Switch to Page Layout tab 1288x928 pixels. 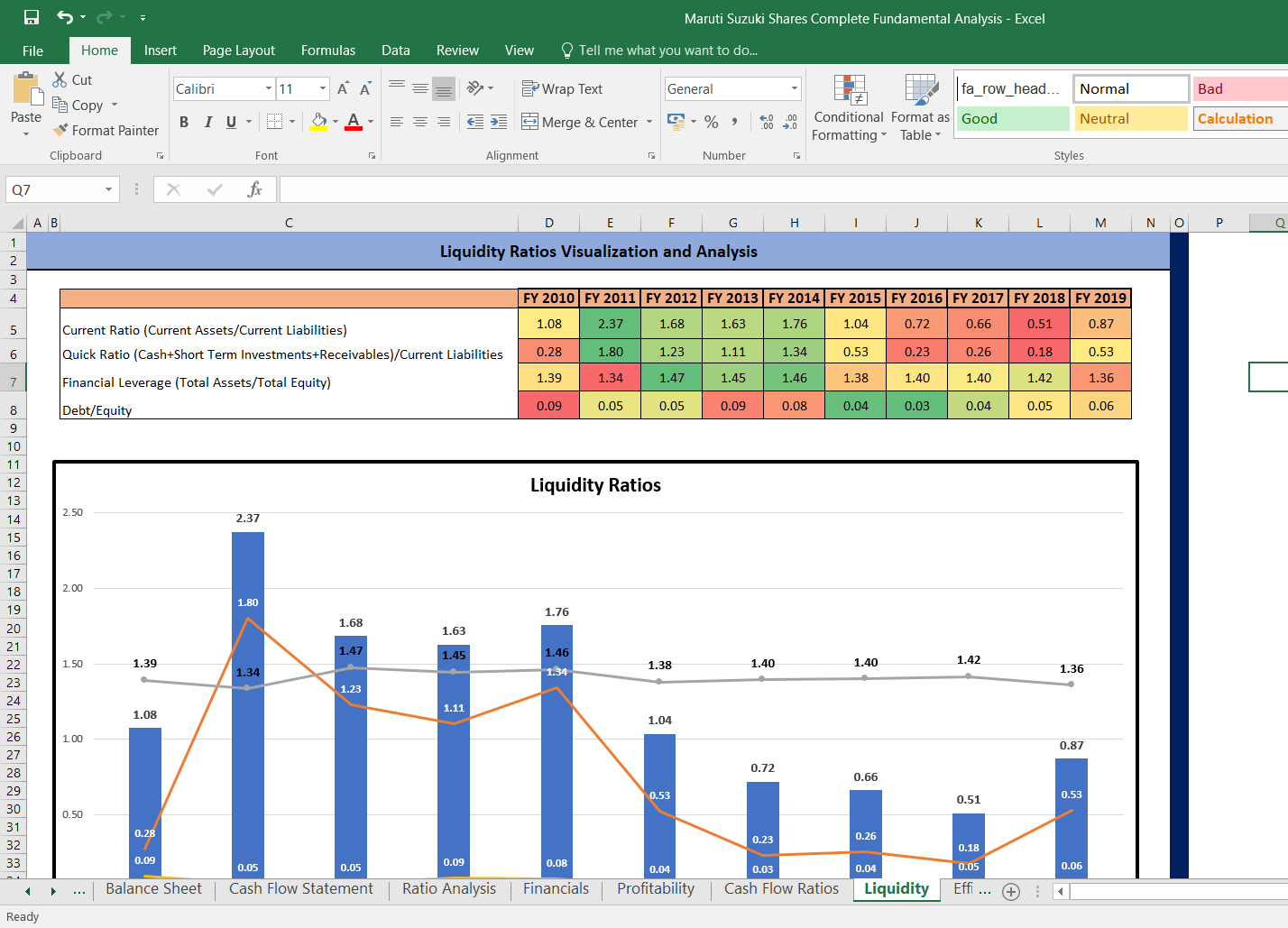239,51
